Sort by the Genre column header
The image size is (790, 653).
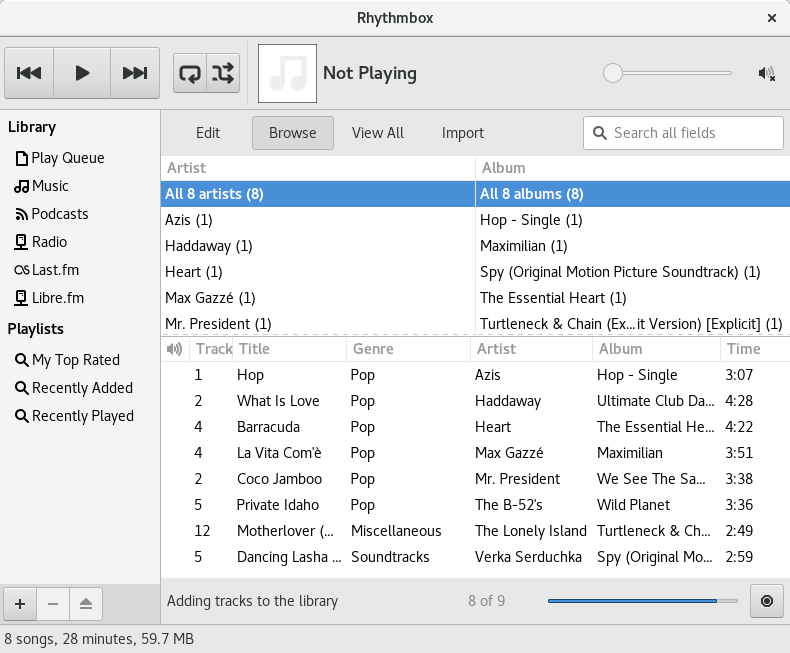point(408,349)
